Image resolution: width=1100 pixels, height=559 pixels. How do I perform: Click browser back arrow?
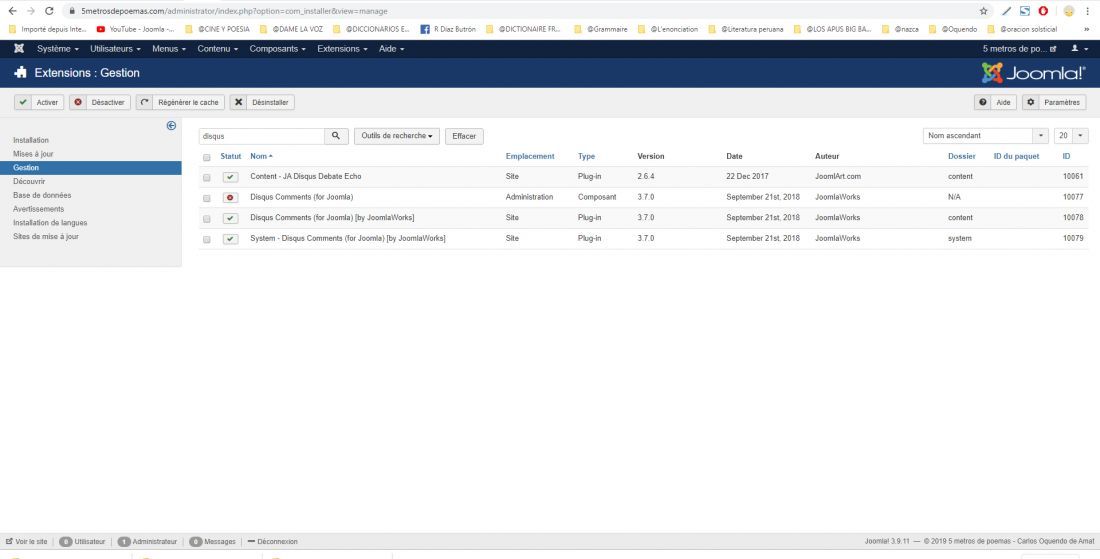[12, 11]
